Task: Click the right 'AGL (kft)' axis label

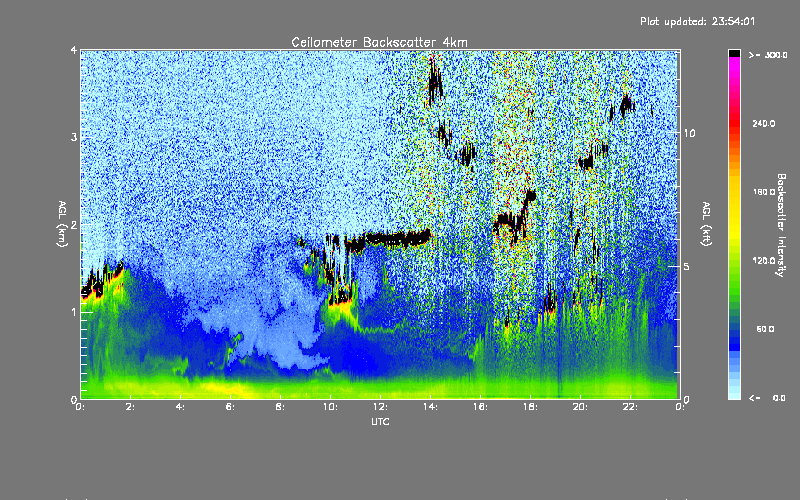Action: [706, 224]
